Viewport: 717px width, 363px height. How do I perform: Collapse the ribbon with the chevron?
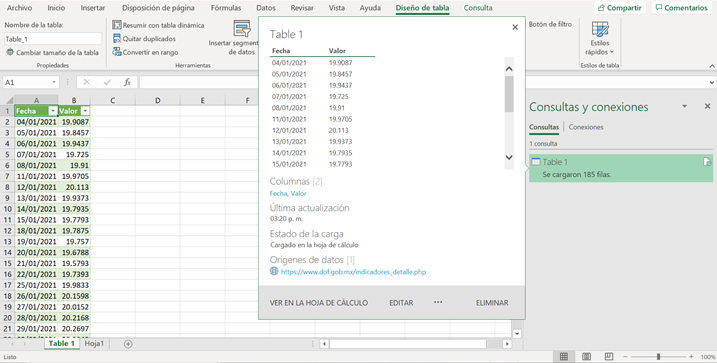pos(712,66)
